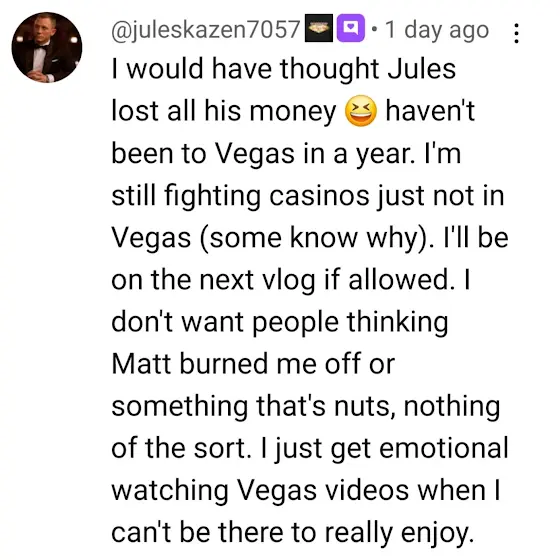Select the word "haven't" after the emoji

(x=430, y=111)
